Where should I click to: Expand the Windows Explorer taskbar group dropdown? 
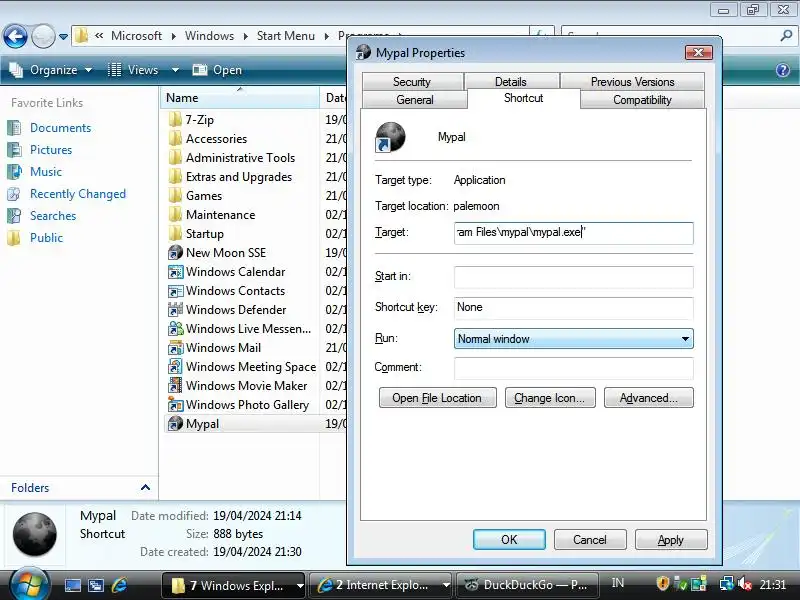point(300,586)
